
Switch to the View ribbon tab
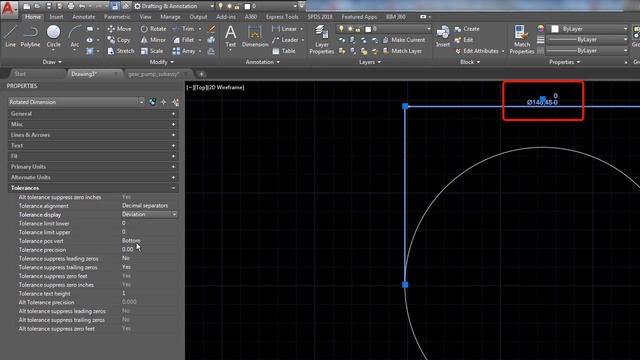coord(145,17)
